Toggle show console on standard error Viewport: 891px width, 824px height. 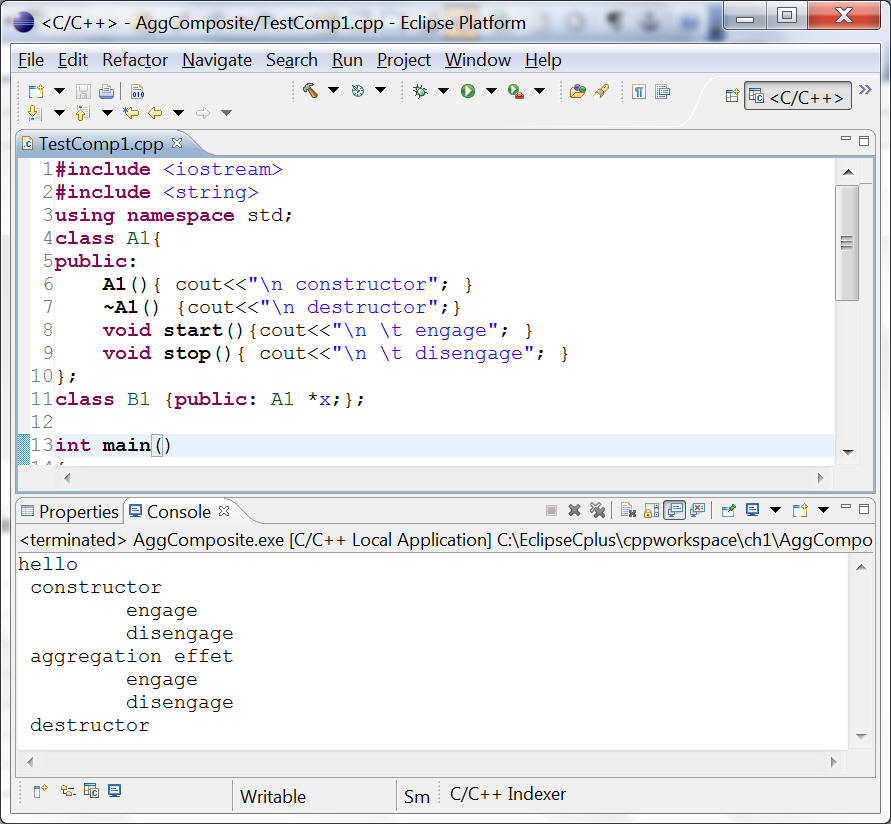coord(697,510)
